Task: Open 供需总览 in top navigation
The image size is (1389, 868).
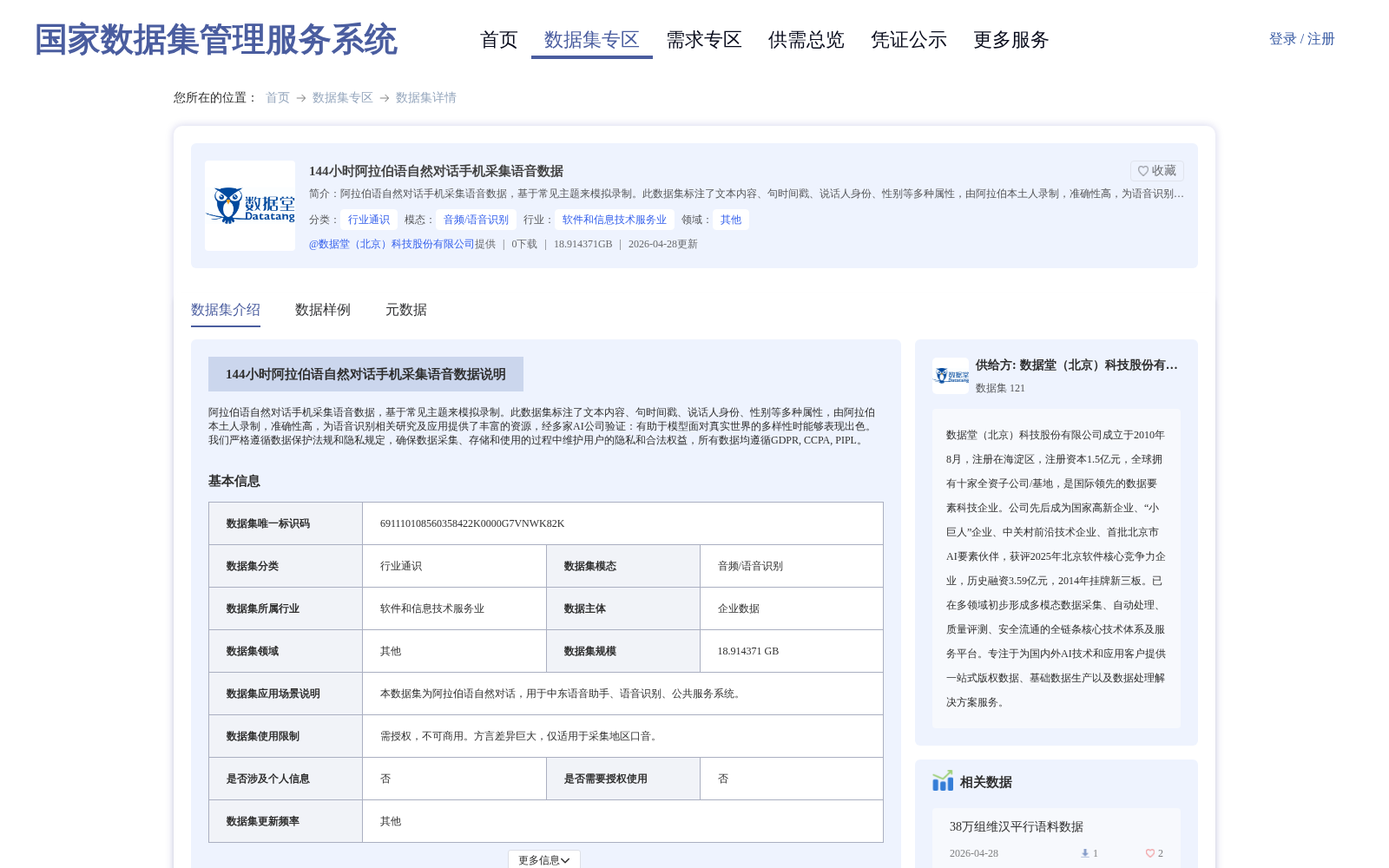Action: tap(806, 40)
